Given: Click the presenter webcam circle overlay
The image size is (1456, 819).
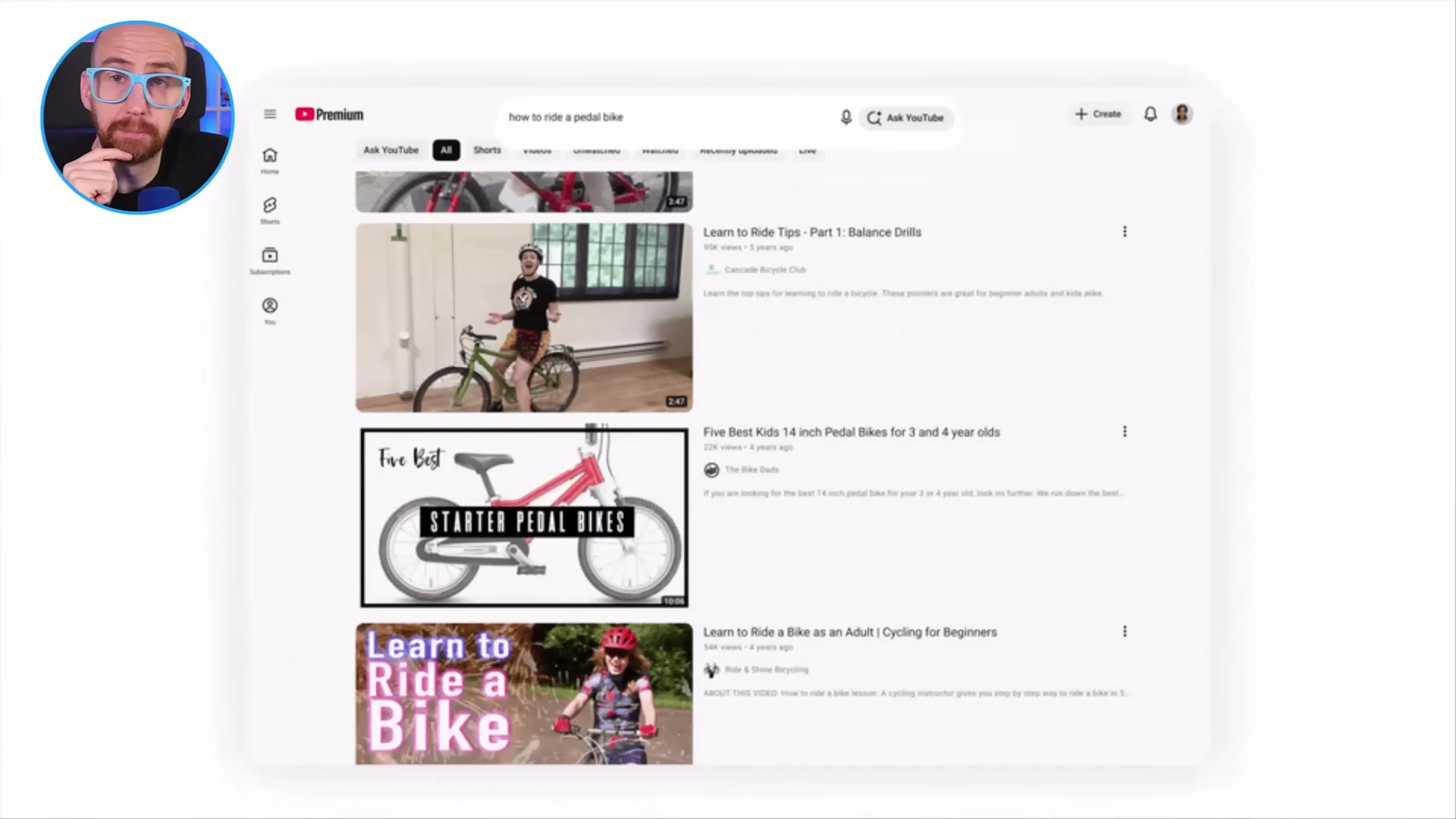Looking at the screenshot, I should tap(137, 118).
